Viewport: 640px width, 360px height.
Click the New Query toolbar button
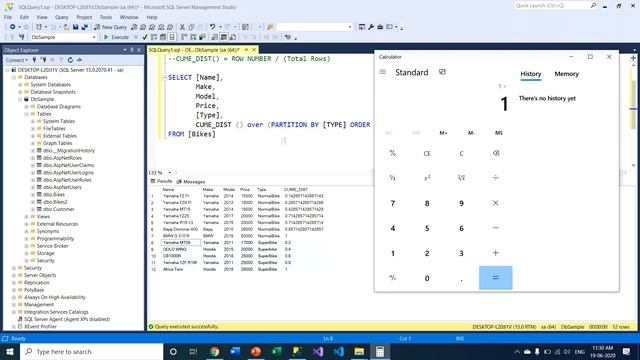111,27
